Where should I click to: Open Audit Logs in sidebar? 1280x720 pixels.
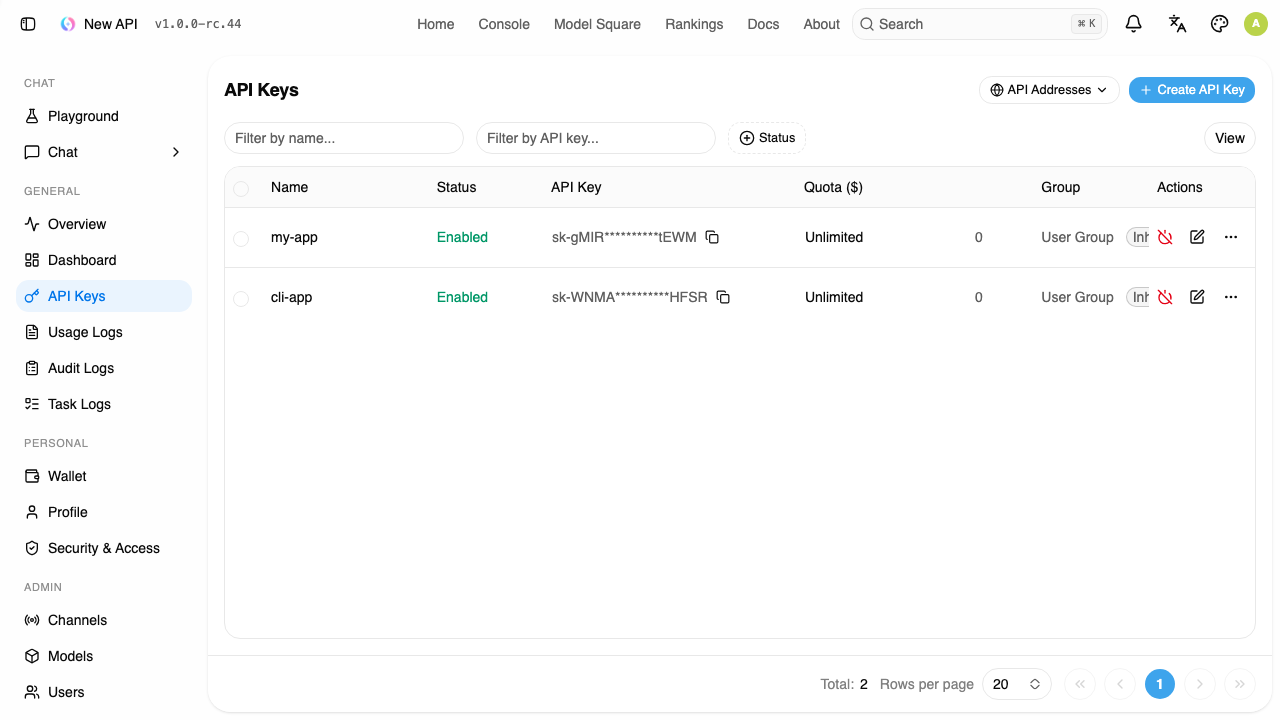104,368
